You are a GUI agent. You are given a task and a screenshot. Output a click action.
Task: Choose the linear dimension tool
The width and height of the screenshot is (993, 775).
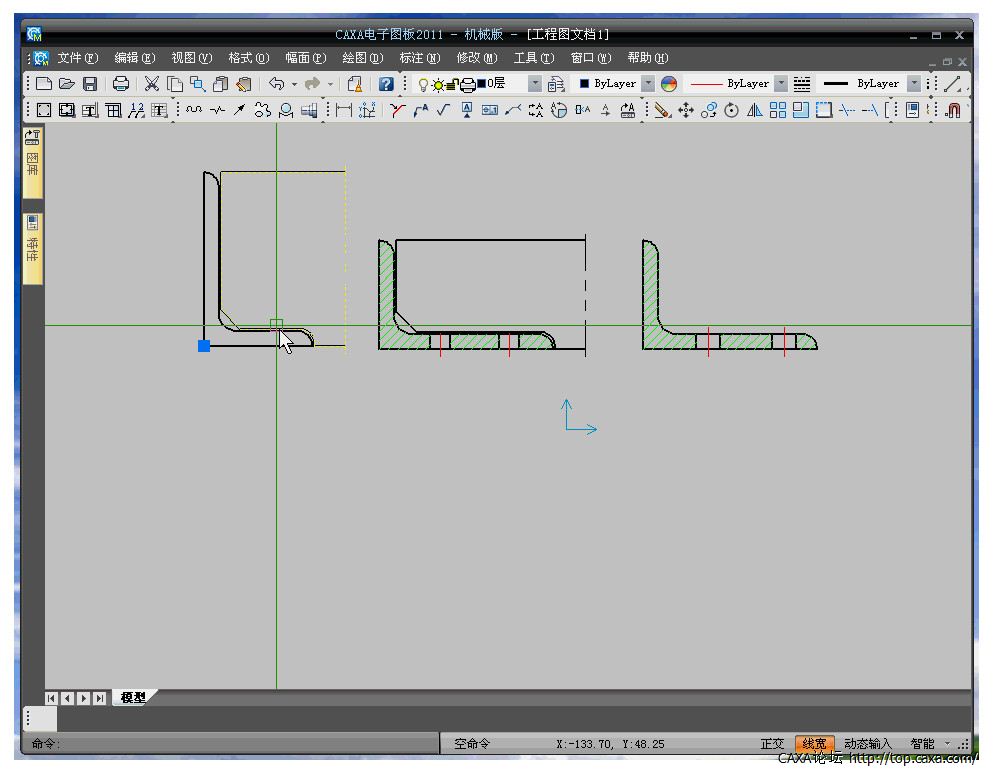[344, 110]
